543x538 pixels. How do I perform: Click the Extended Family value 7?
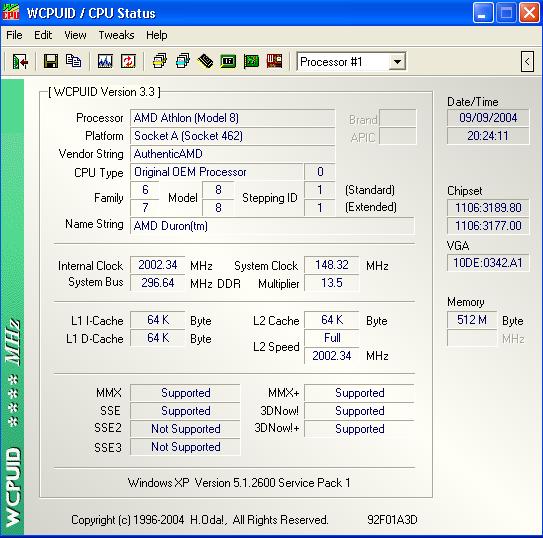click(x=145, y=208)
